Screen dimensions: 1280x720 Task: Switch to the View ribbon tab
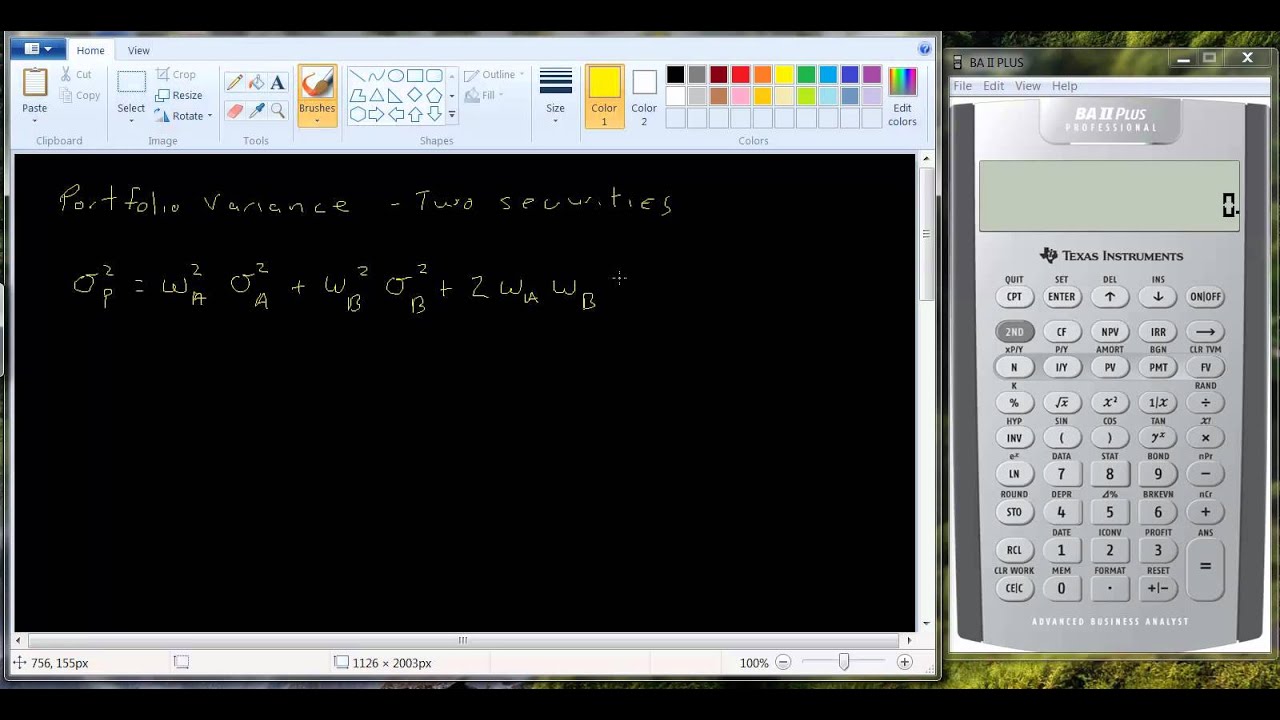point(139,50)
